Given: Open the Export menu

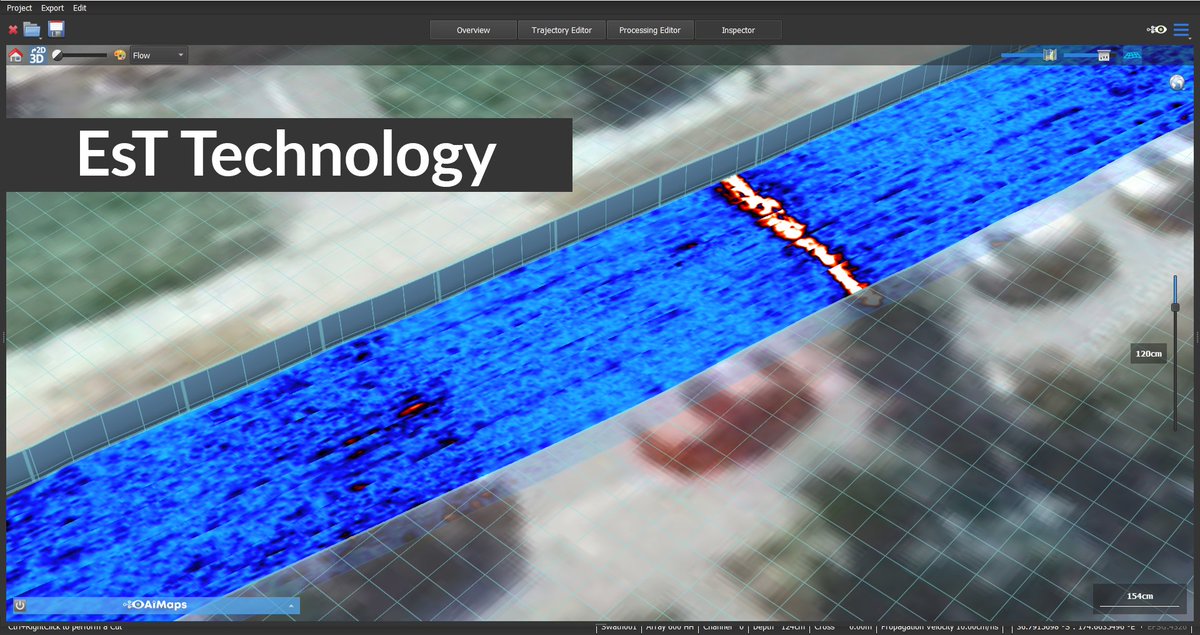Looking at the screenshot, I should [52, 8].
